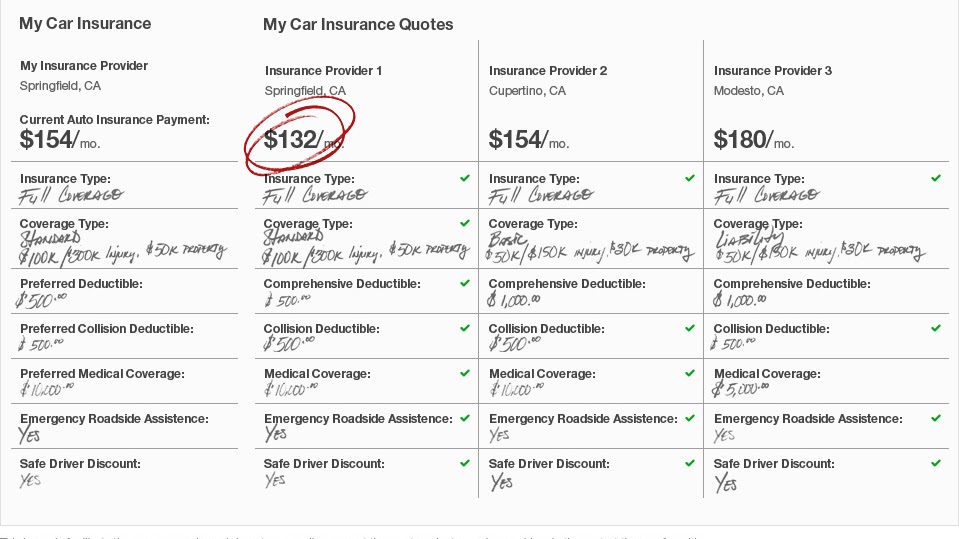Click Provider 1 Coverage Type green checkmark

click(465, 223)
